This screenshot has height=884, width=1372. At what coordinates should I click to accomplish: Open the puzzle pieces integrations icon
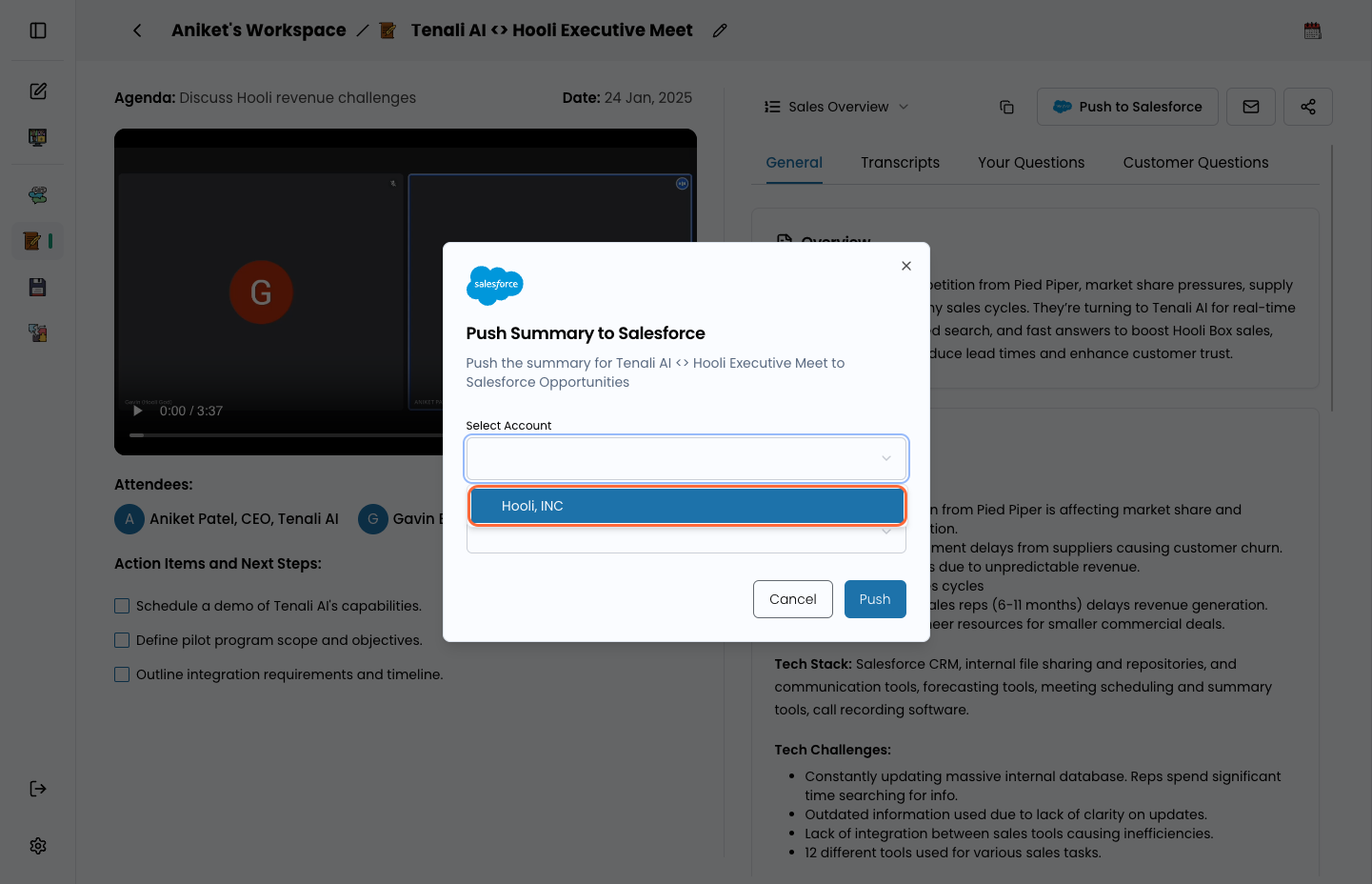click(x=38, y=332)
